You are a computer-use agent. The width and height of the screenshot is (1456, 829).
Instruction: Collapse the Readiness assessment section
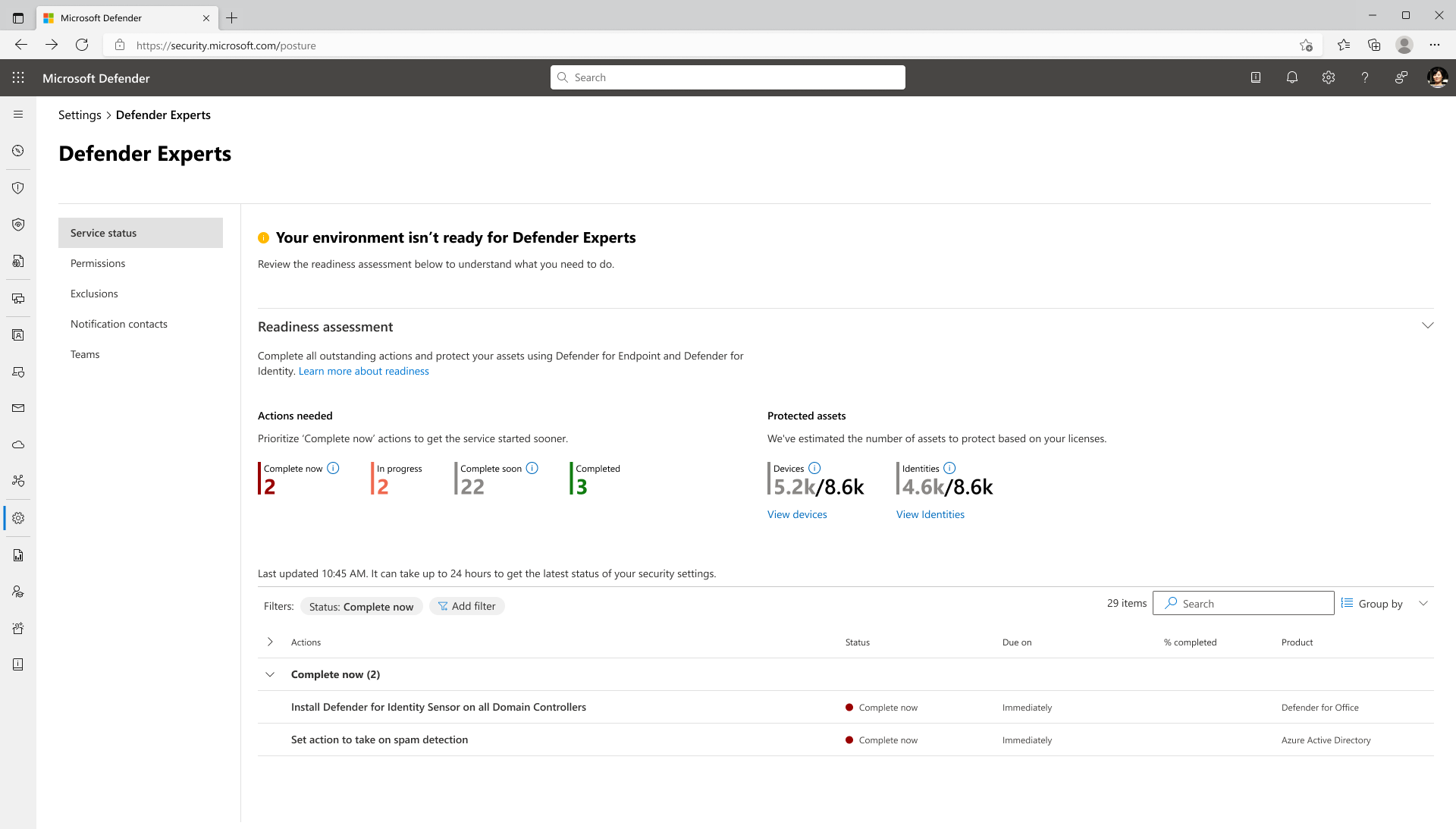[1427, 325]
